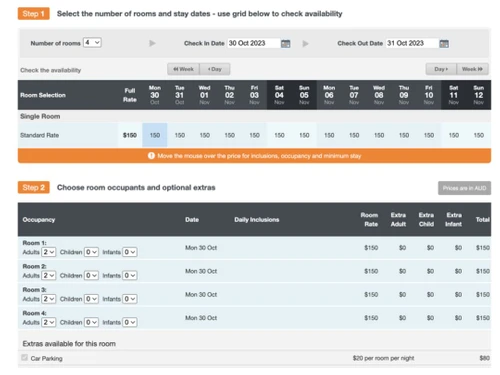Select the 150 rate for Thu 09 Nov
This screenshot has height=375, width=500.
point(404,135)
